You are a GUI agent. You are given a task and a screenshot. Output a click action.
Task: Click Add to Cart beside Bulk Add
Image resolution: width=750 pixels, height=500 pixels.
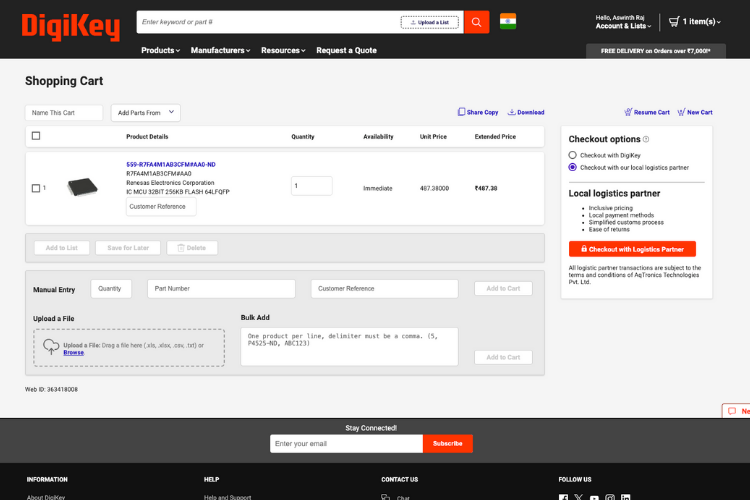coord(503,357)
